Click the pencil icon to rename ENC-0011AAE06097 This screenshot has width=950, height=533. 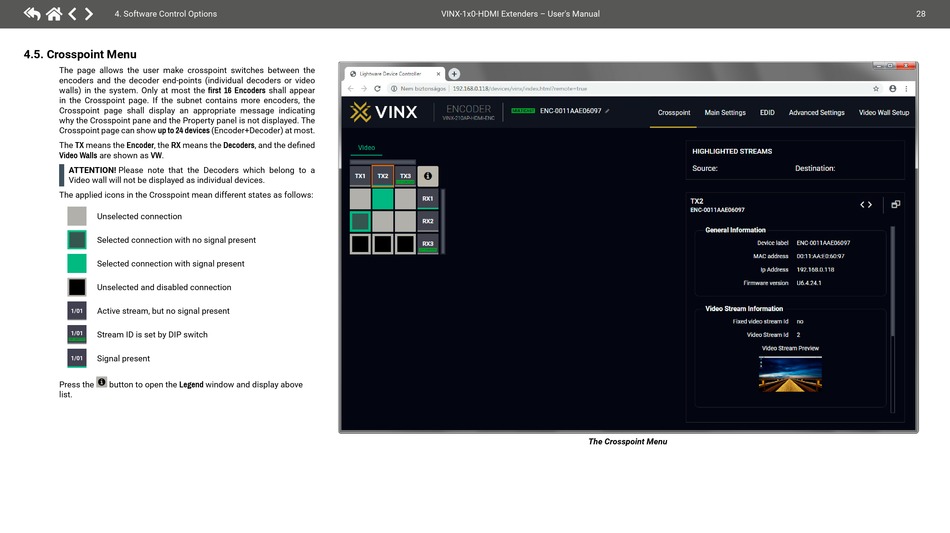(607, 111)
